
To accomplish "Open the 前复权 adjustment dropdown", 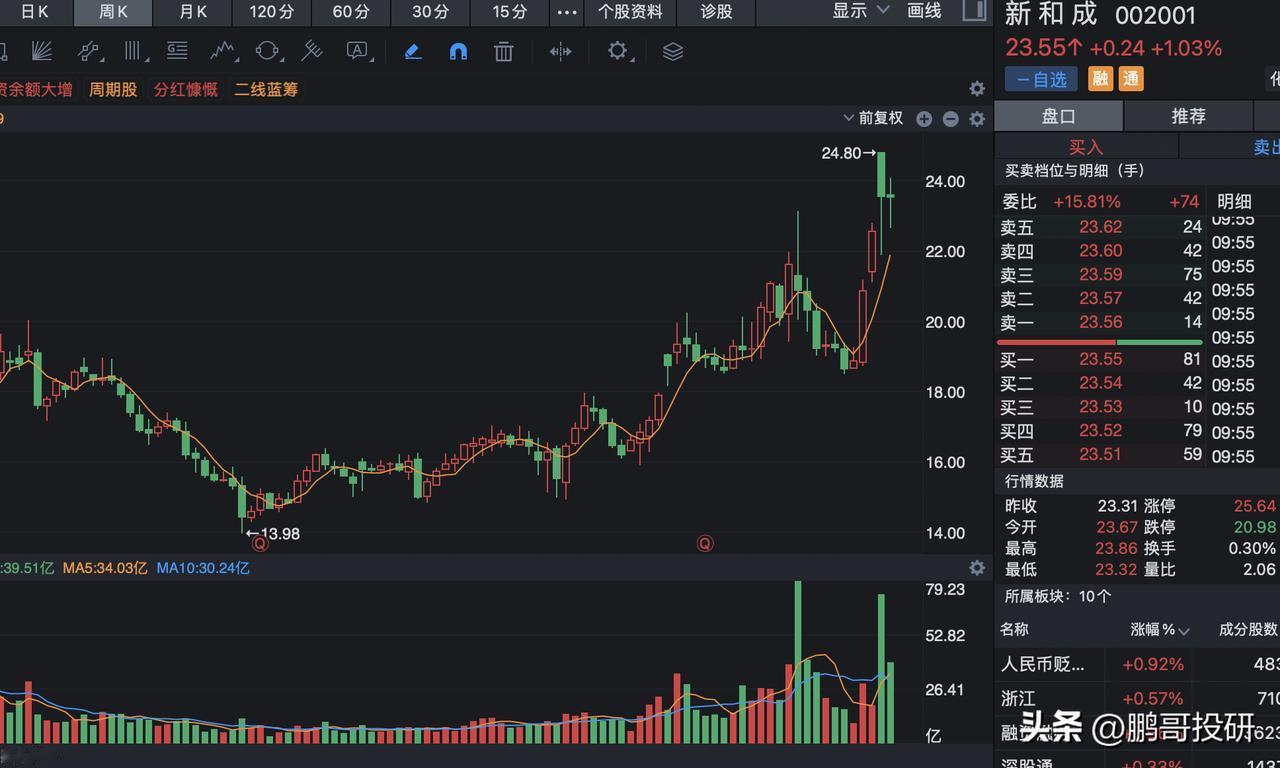I will click(873, 118).
